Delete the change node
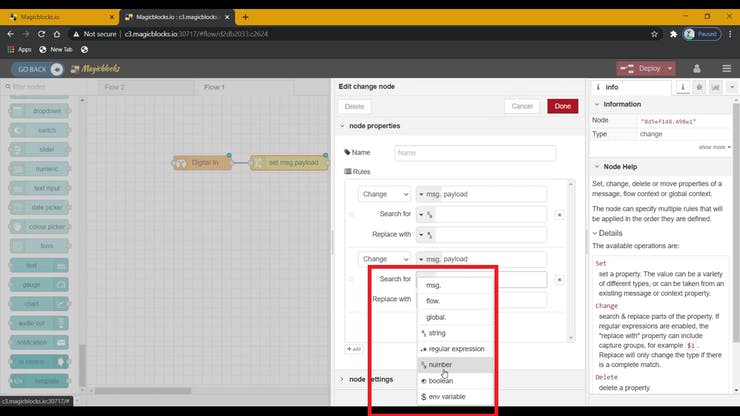 click(354, 107)
